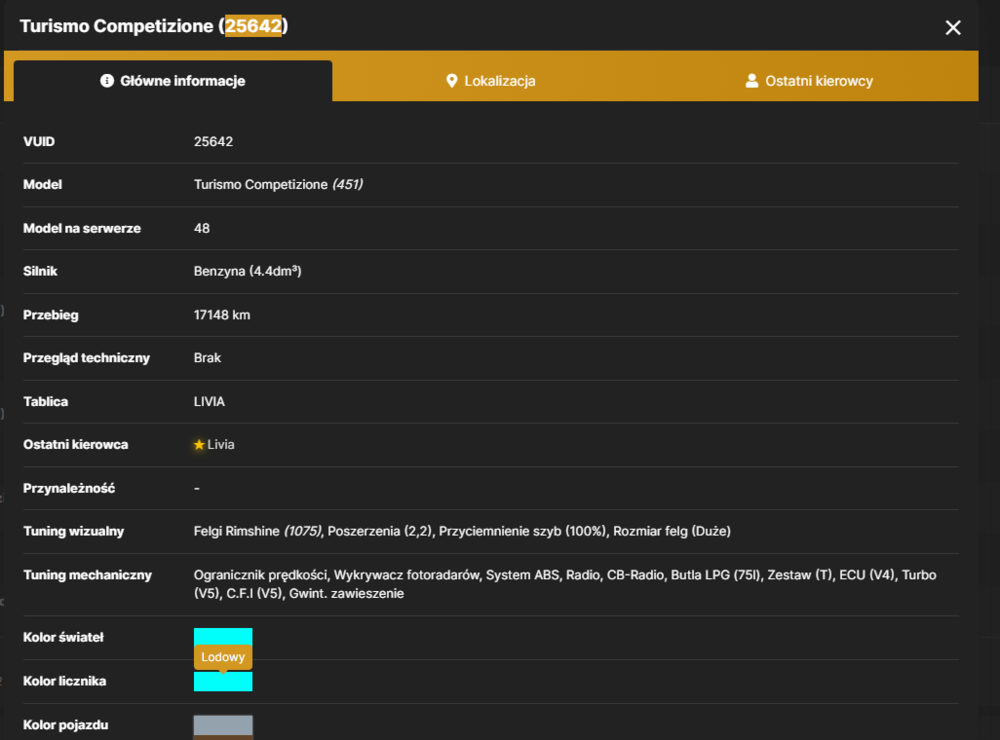Viewport: 1000px width, 740px height.
Task: Click the info icon on Główne informacje tab
Action: [x=107, y=80]
